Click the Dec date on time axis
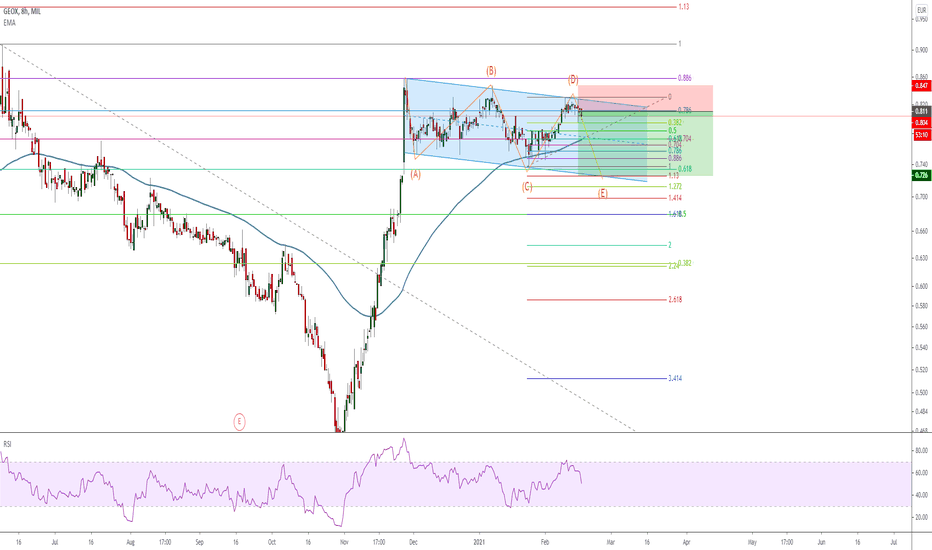 (414, 542)
